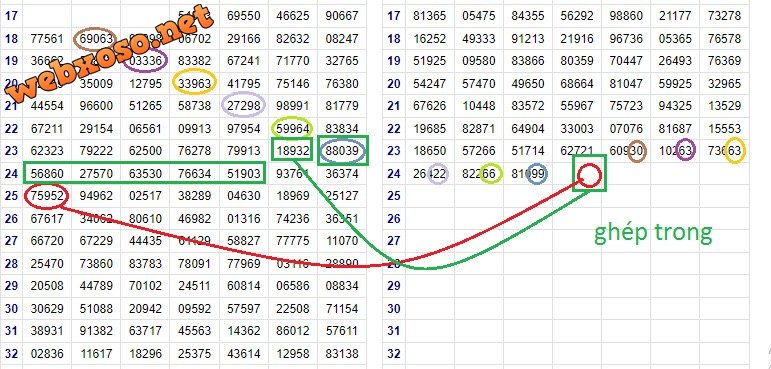This screenshot has width=771, height=369.
Task: Select cell 56860 in row 24
Action: tap(47, 173)
